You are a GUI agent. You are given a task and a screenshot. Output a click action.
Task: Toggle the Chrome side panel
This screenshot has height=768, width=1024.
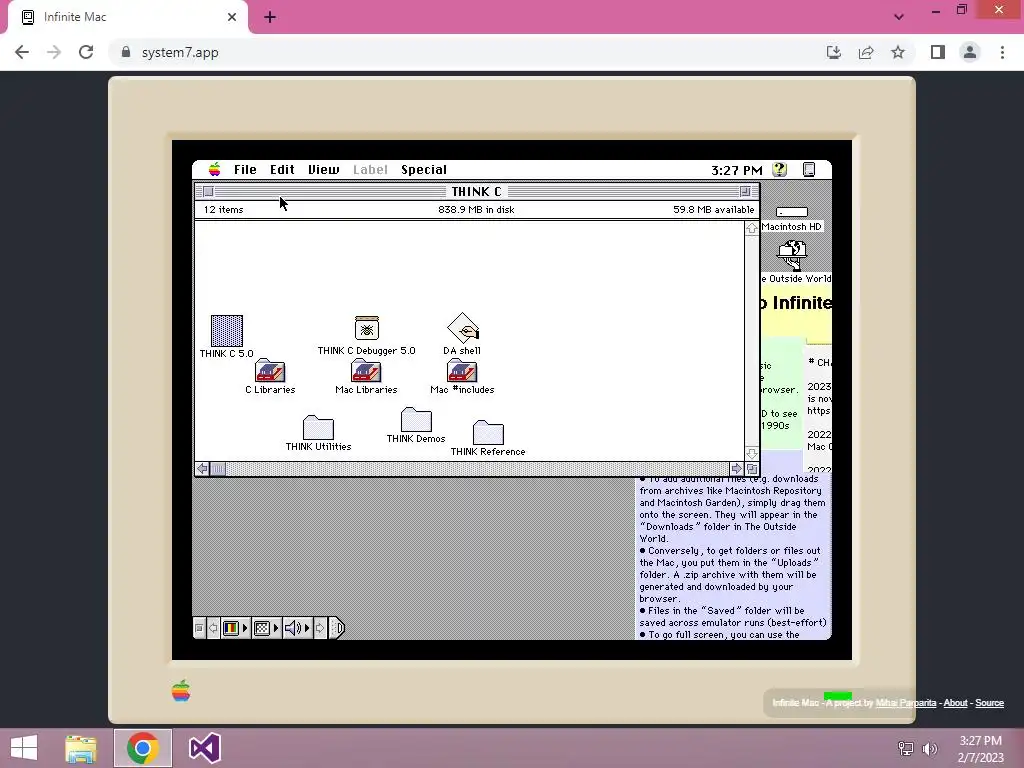tap(938, 52)
